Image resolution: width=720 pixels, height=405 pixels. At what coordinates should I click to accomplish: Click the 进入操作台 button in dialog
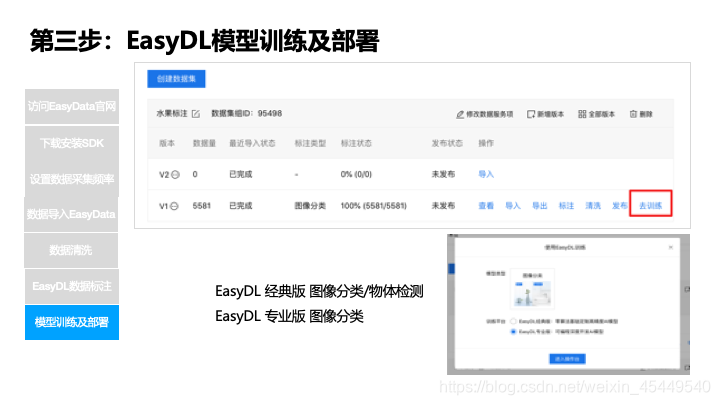[567, 359]
